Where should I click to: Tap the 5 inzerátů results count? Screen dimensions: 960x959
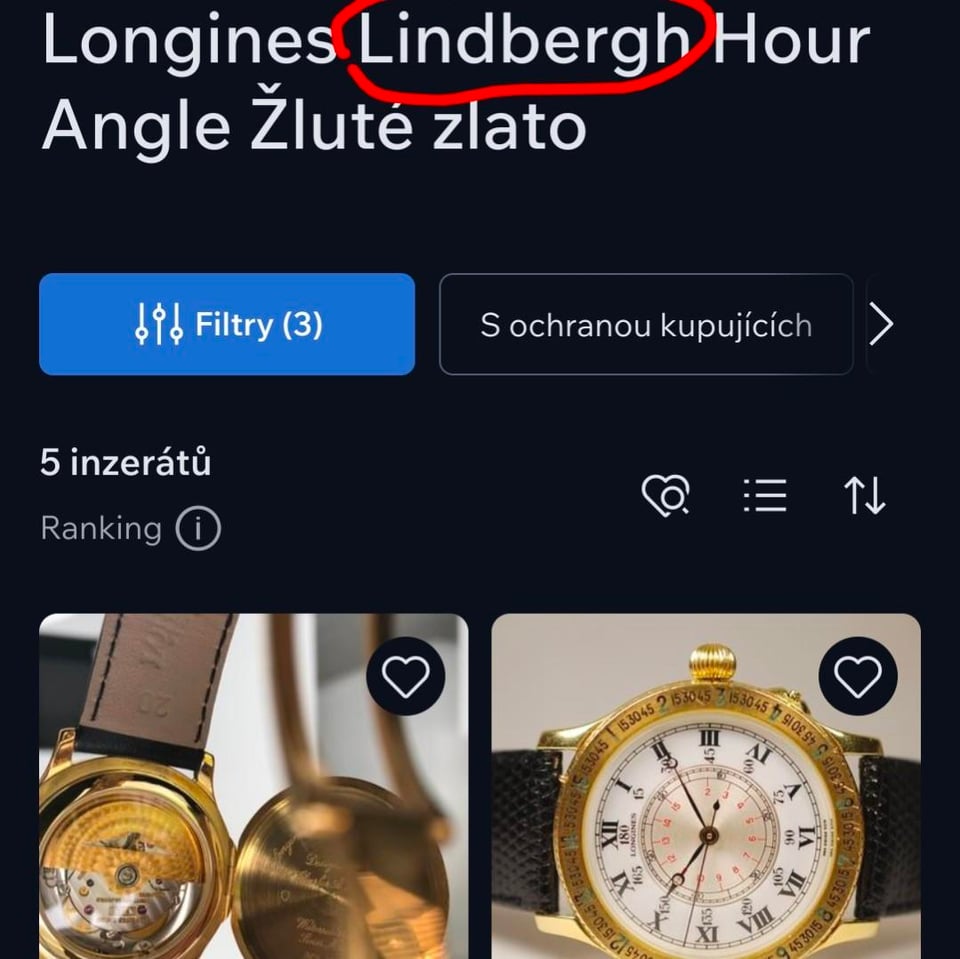[126, 462]
